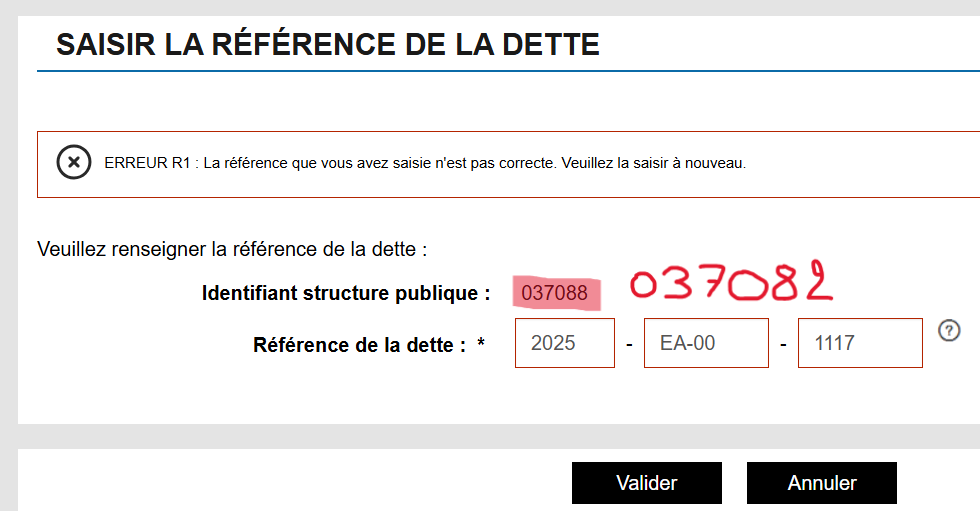The image size is (980, 511).
Task: Click into the 1117 number field
Action: click(x=859, y=343)
